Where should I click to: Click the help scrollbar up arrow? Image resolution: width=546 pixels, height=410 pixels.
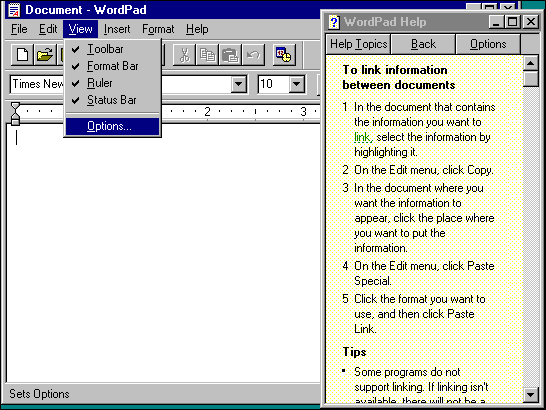[531, 63]
